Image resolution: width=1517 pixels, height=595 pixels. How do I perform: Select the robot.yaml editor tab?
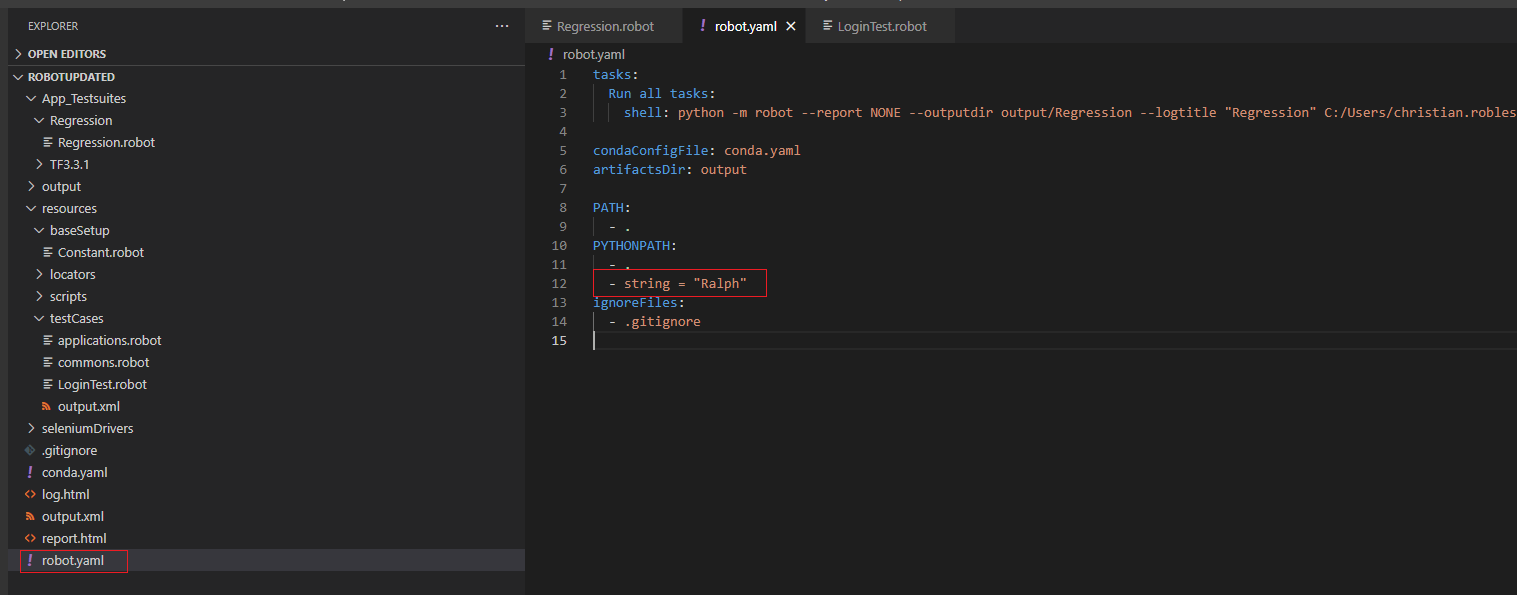(x=746, y=26)
